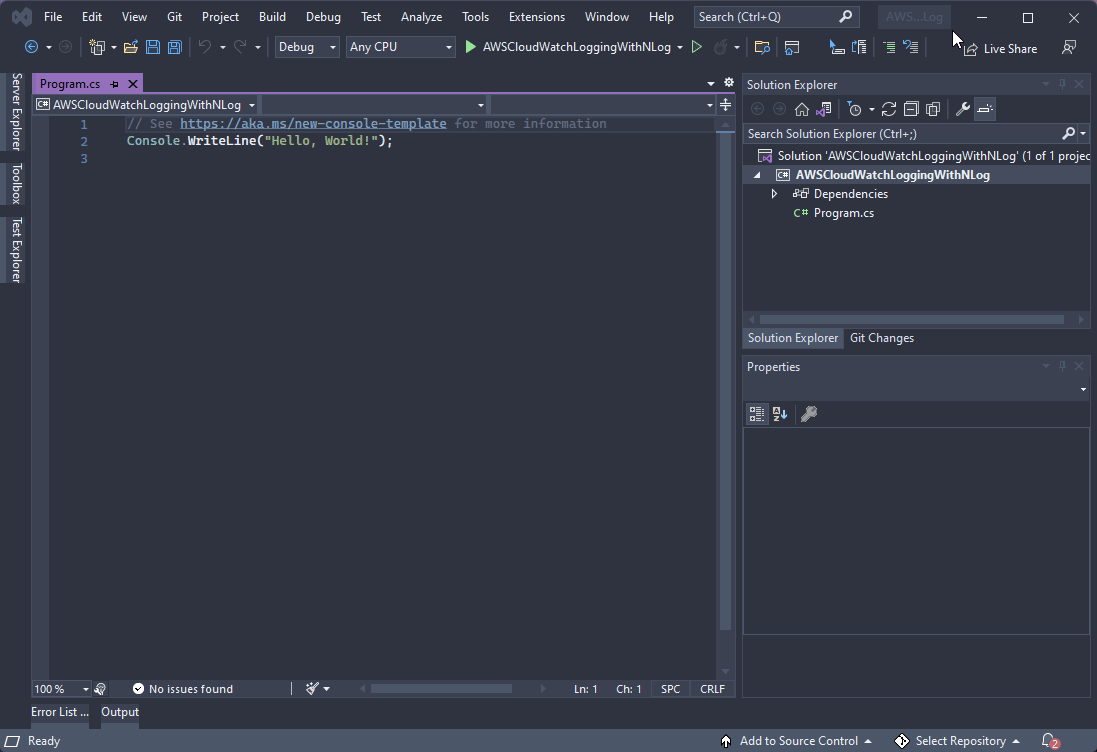Screen dimensions: 1097x752
Task: Click No issues found indicator
Action: pyautogui.click(x=183, y=689)
